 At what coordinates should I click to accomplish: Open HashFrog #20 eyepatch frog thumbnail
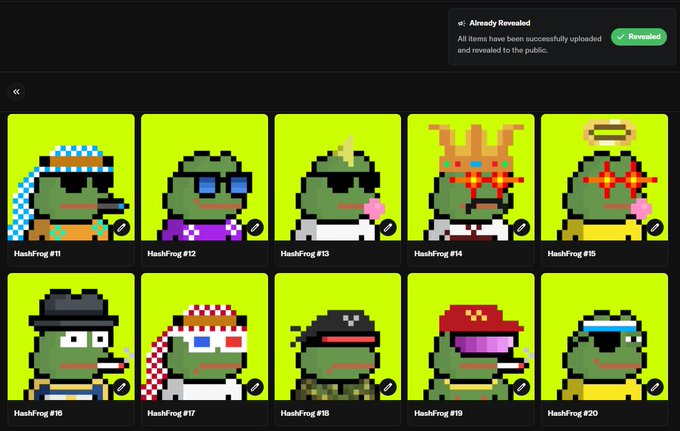coord(605,336)
